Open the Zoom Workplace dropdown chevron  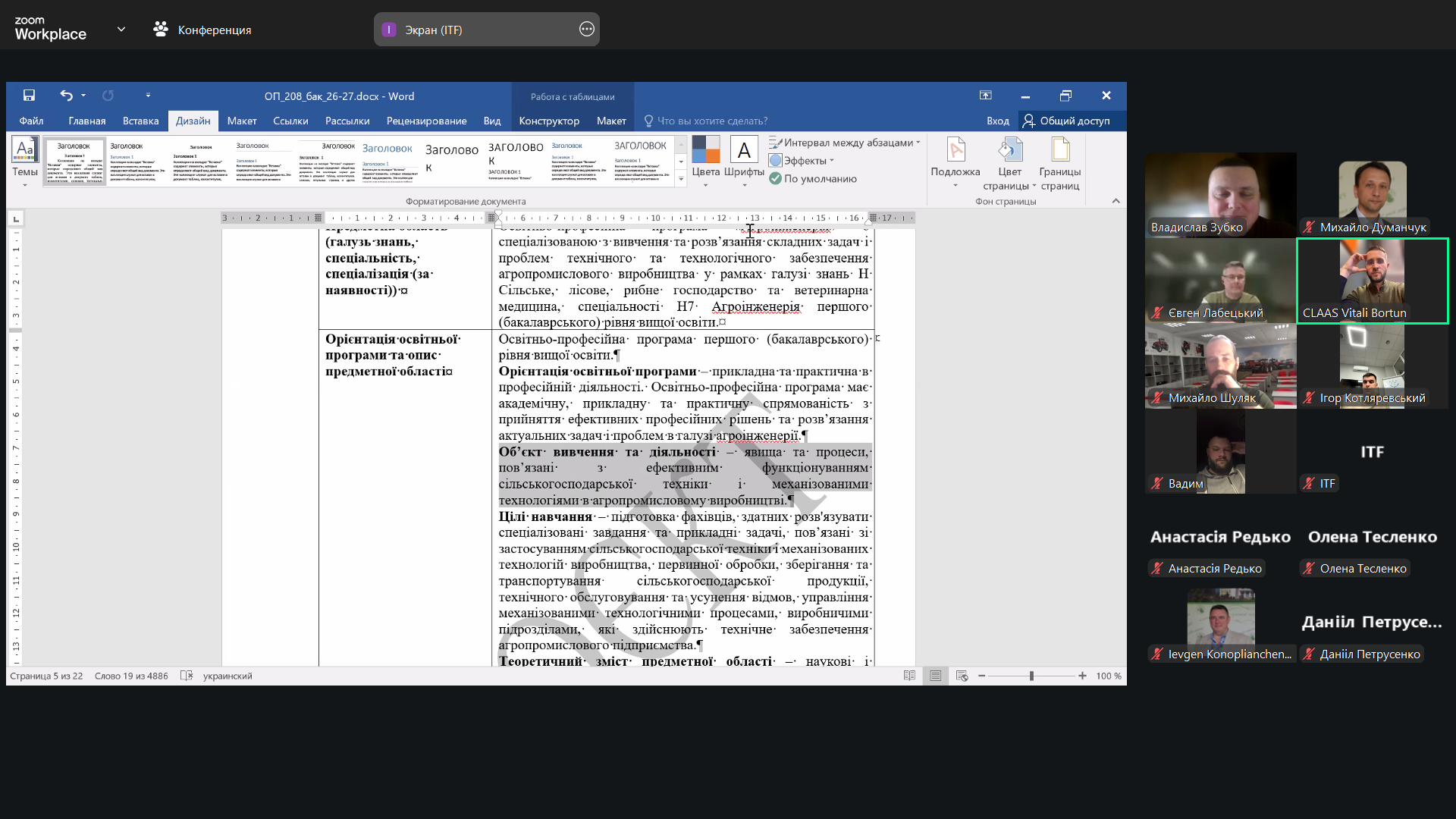(121, 30)
